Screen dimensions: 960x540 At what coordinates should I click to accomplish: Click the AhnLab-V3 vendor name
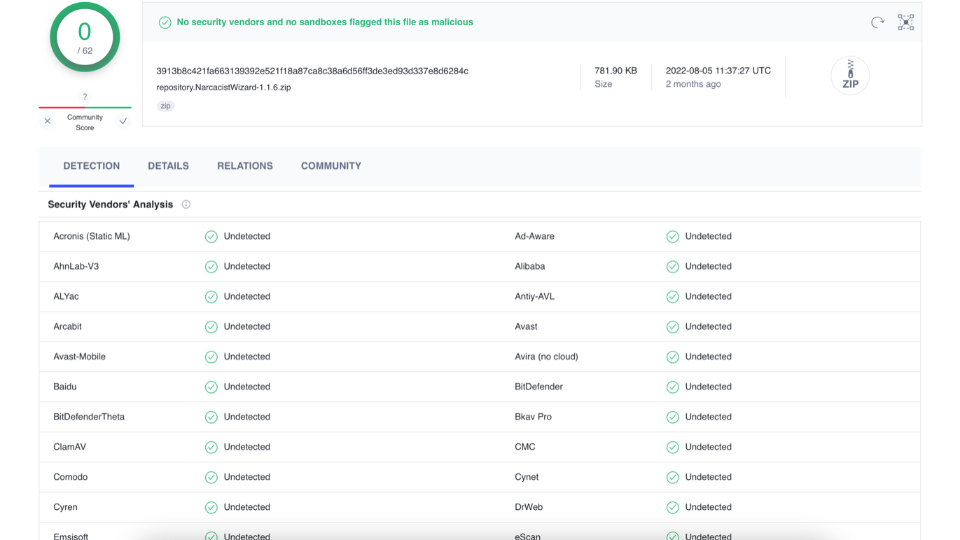coord(76,266)
